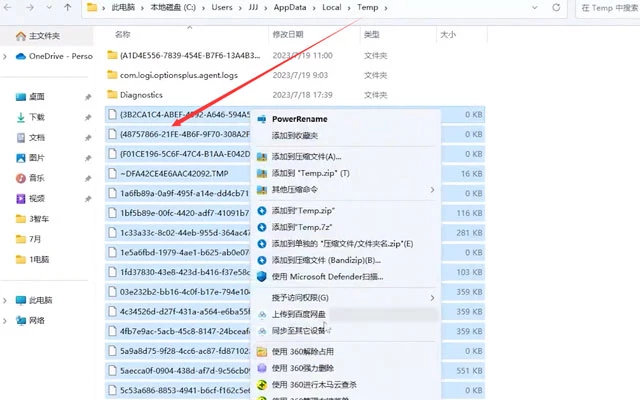
Task: Click Temp in the address path
Action: pos(367,7)
